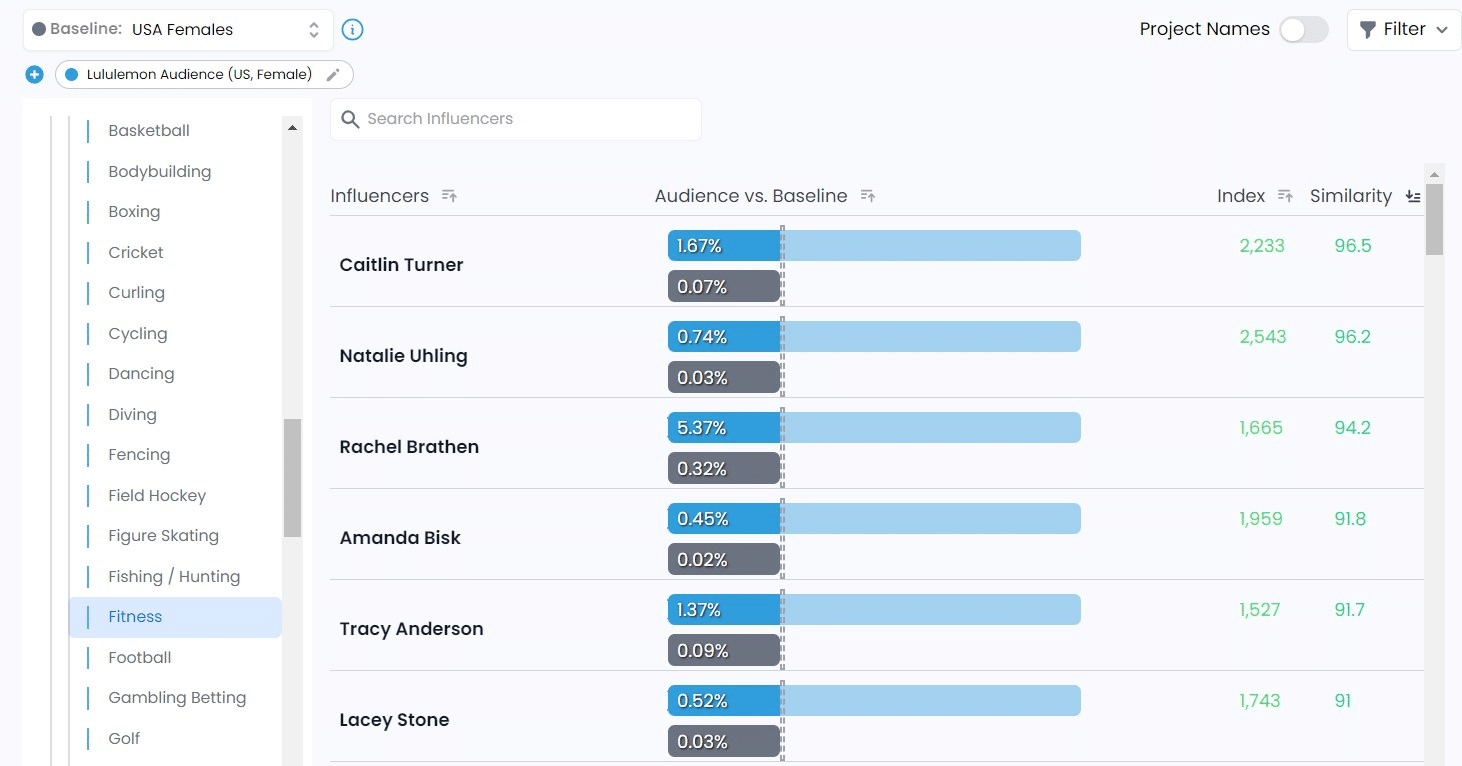Sort the list by Influencers column icon

[x=449, y=196]
